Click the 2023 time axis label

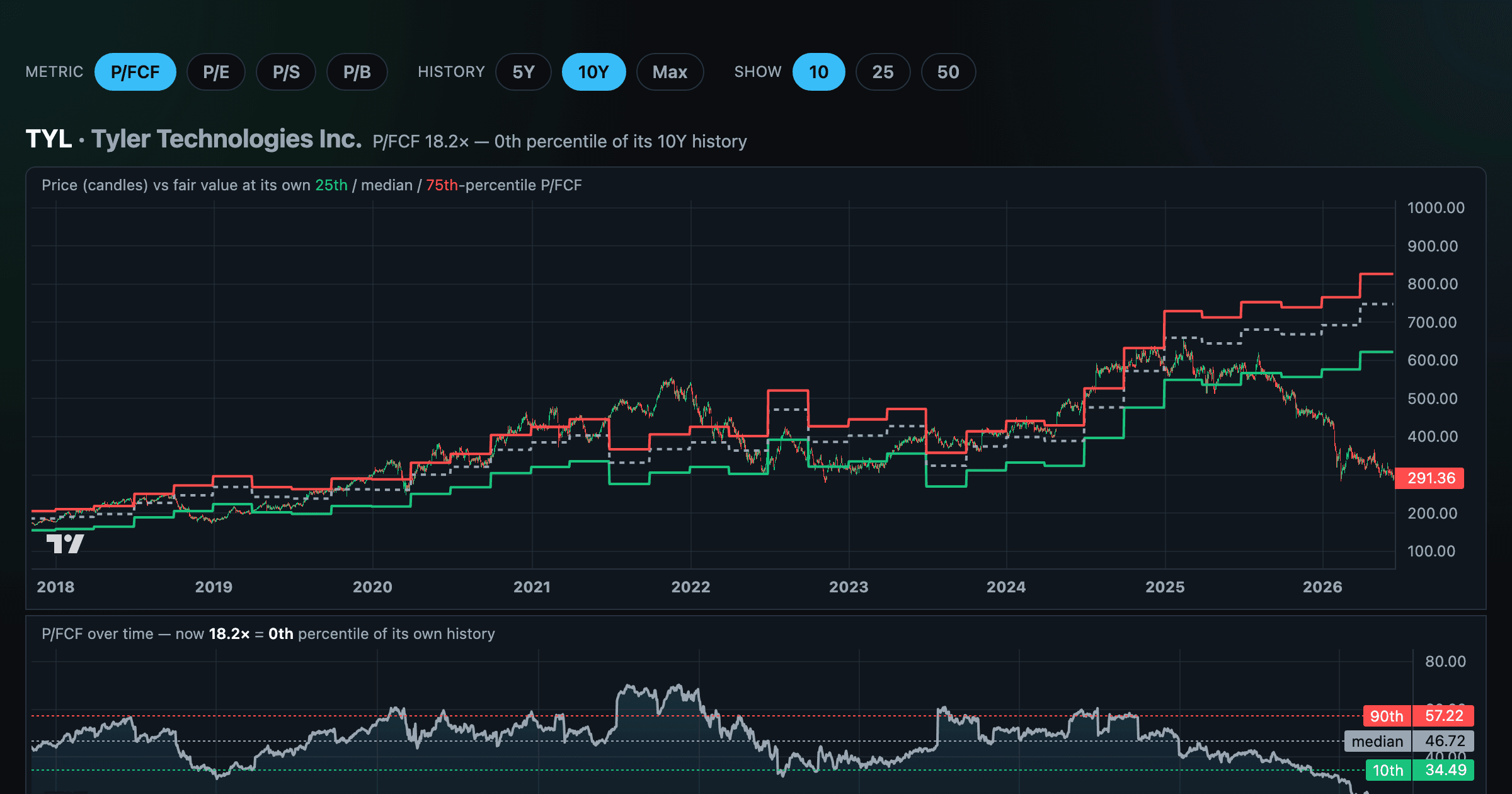click(x=849, y=587)
